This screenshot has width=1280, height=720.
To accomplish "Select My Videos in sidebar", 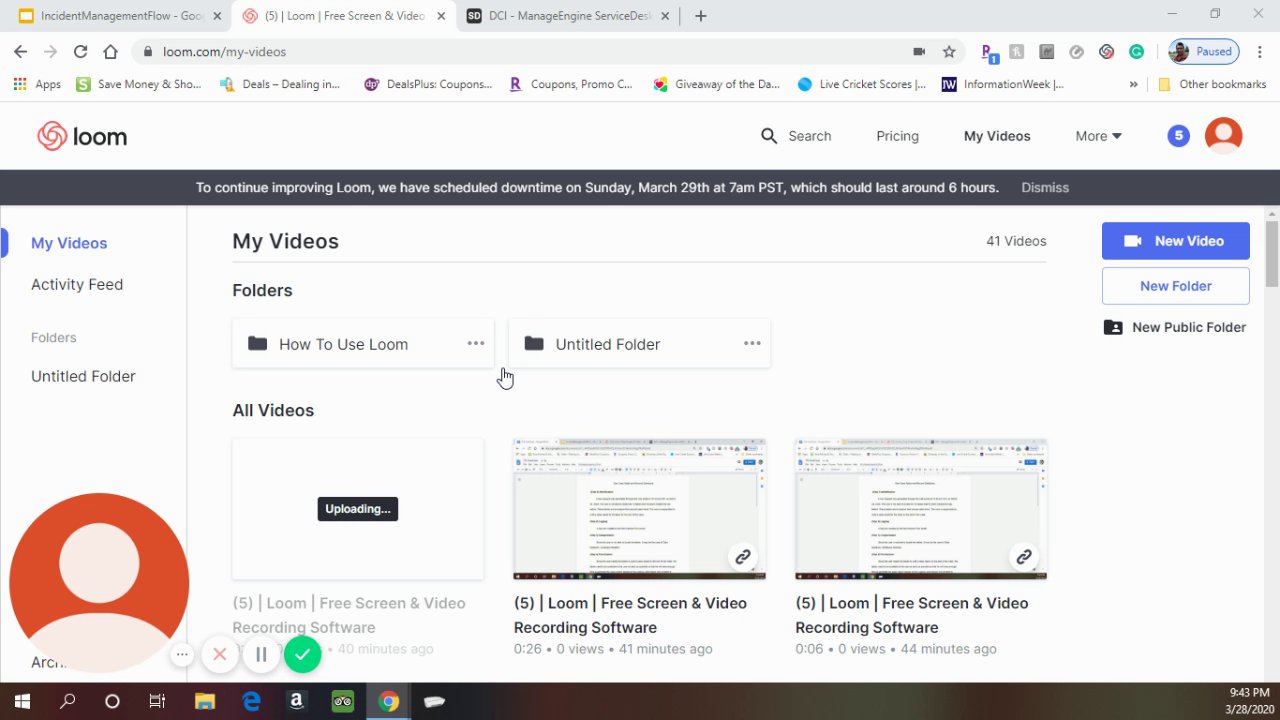I will pyautogui.click(x=69, y=243).
